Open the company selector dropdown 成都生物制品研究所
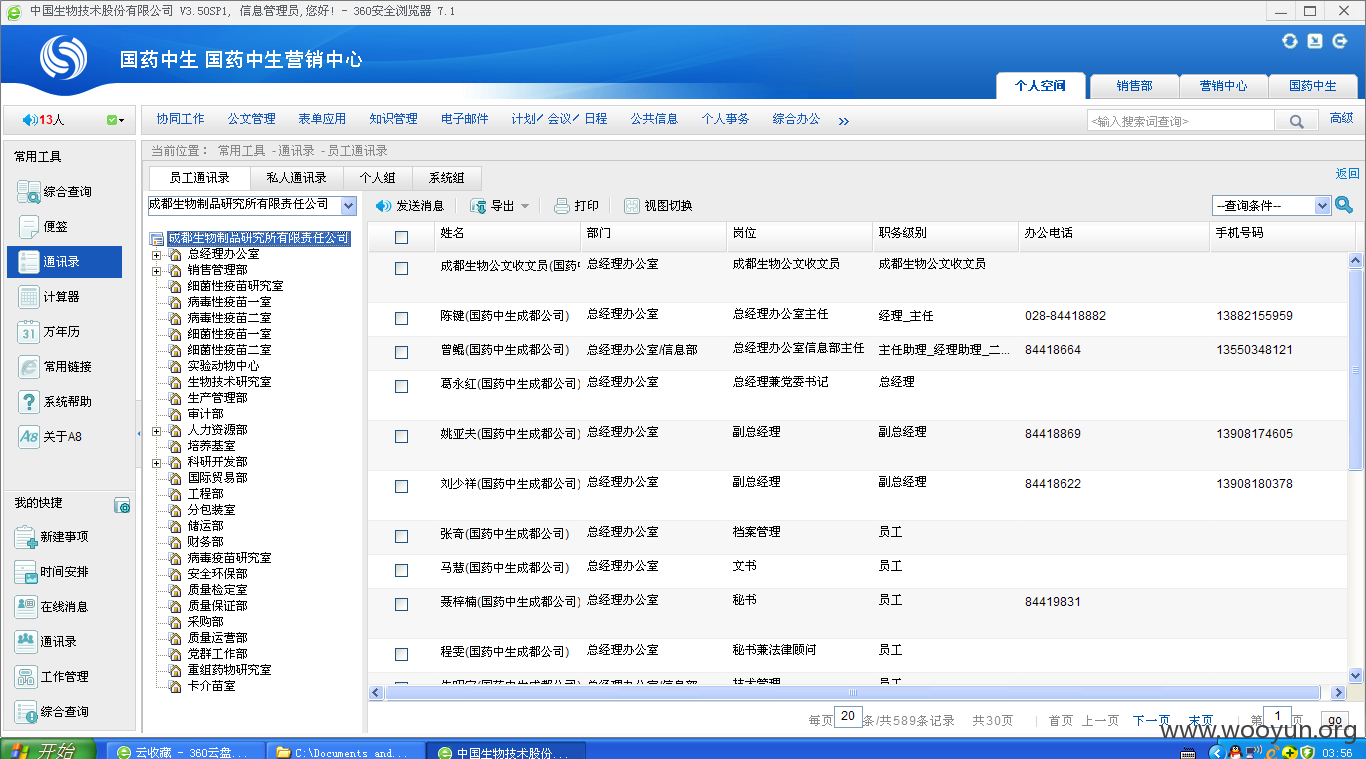Image resolution: width=1366 pixels, height=759 pixels. (x=252, y=205)
